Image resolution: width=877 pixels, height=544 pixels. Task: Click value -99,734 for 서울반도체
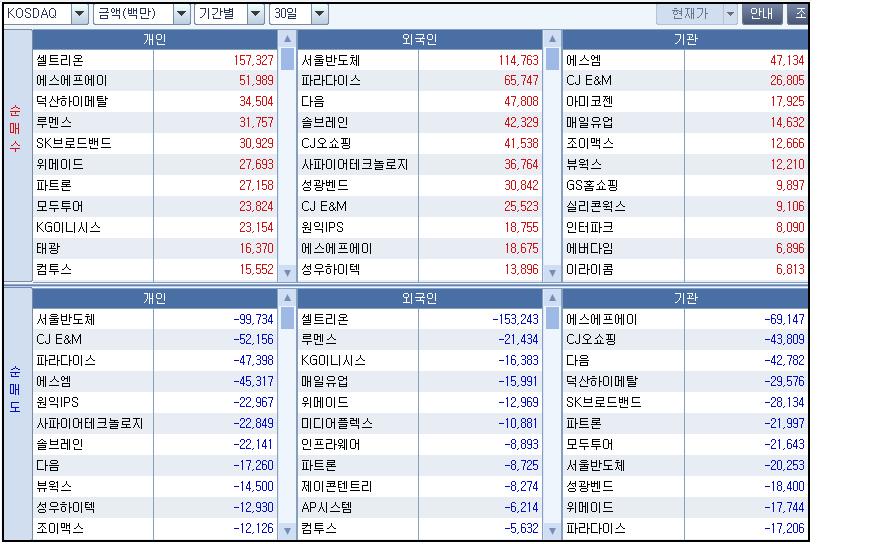[253, 319]
